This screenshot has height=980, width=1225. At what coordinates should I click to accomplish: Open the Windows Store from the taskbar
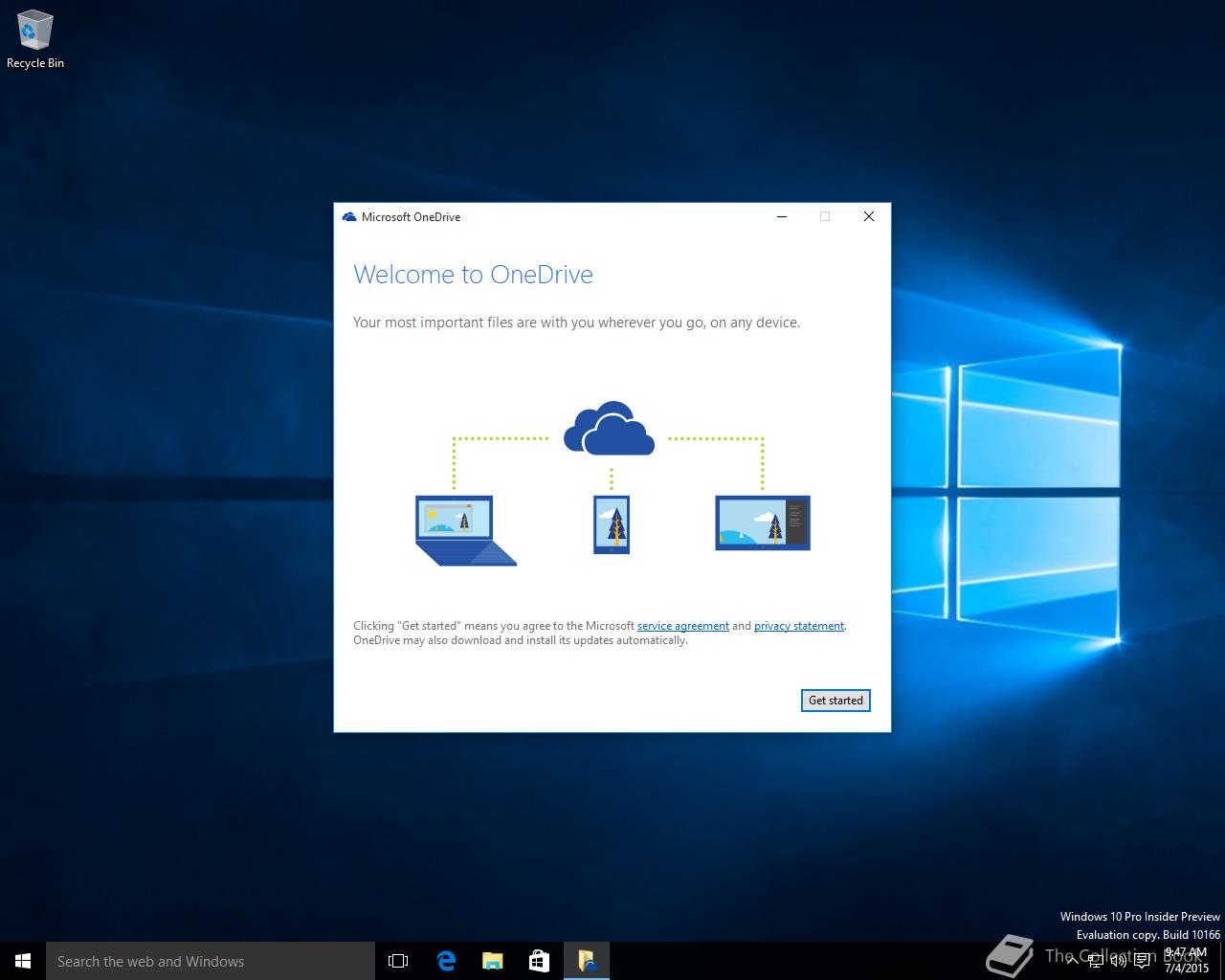(540, 961)
